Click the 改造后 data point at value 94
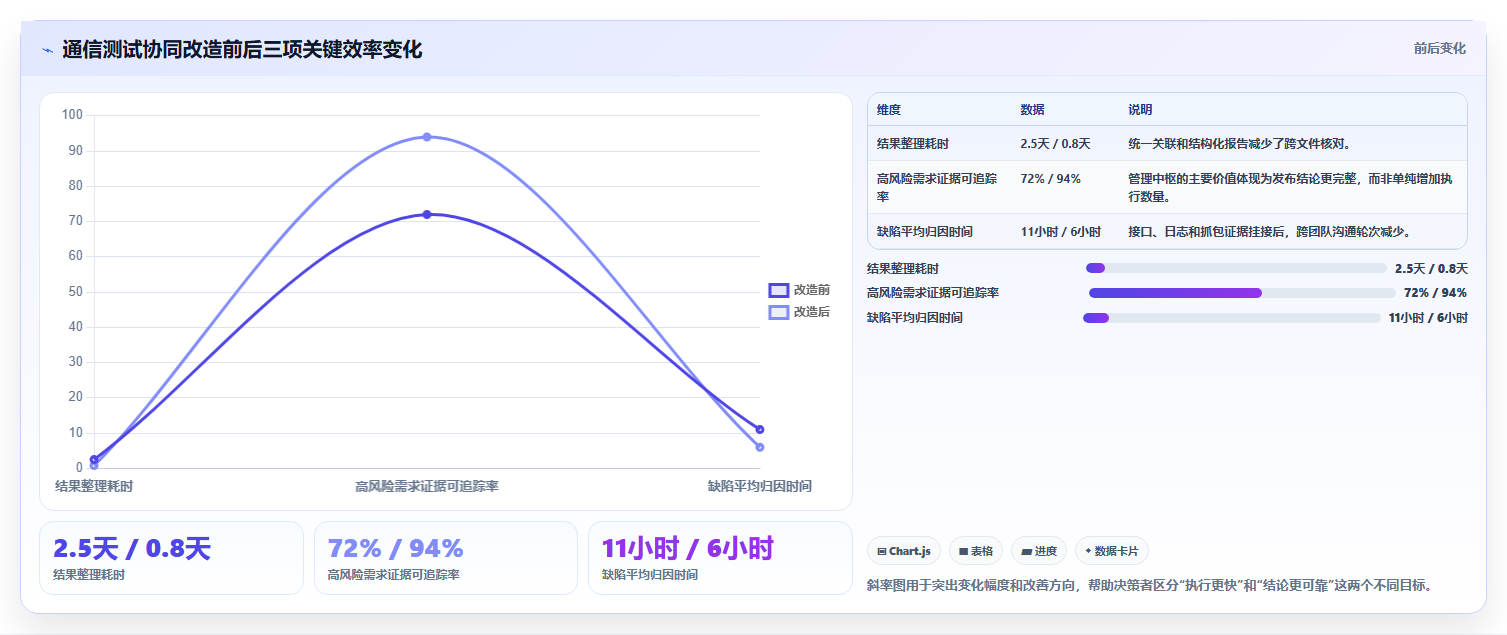The height and width of the screenshot is (635, 1507). pos(427,137)
